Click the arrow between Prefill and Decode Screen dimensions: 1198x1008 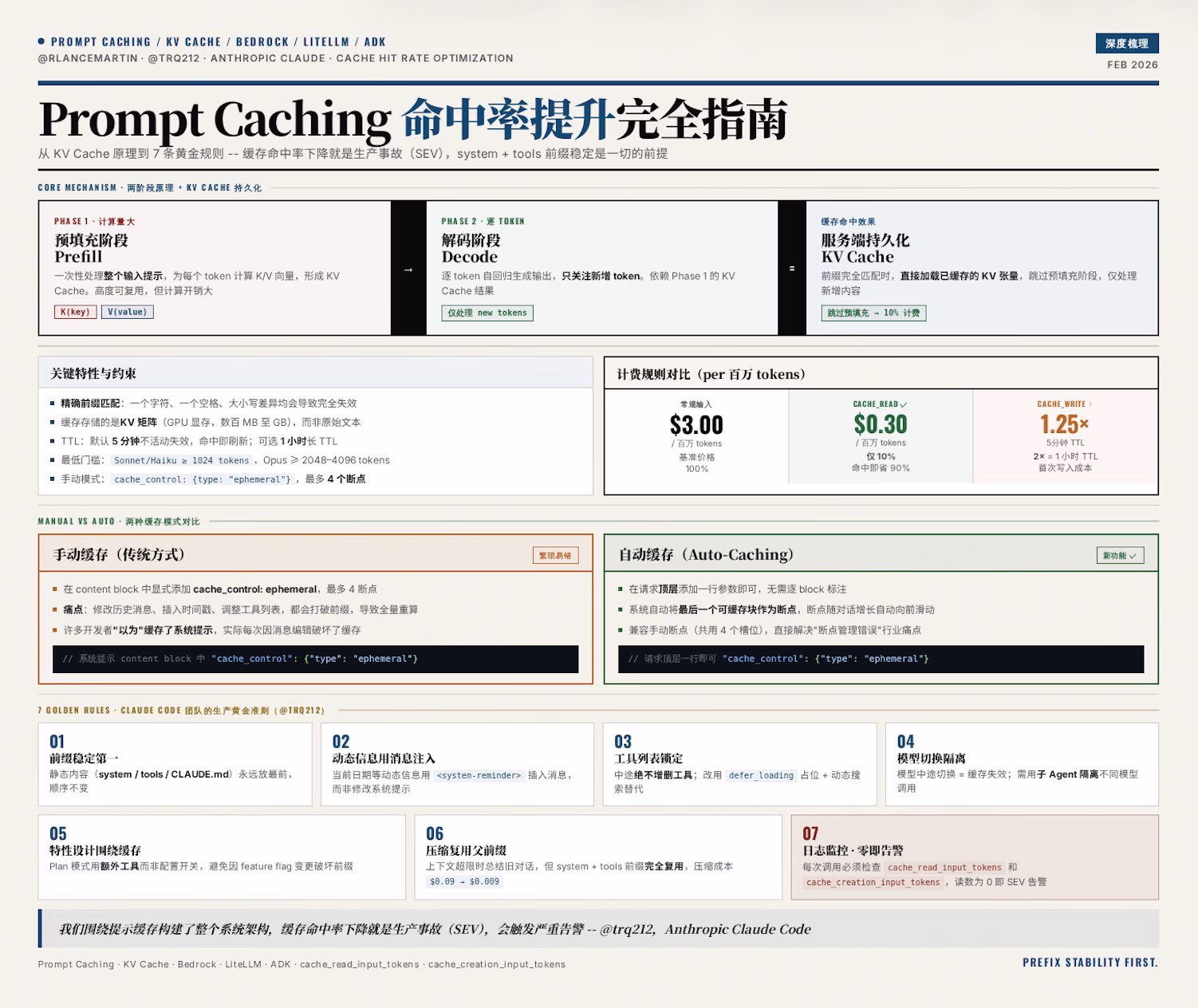pos(408,270)
